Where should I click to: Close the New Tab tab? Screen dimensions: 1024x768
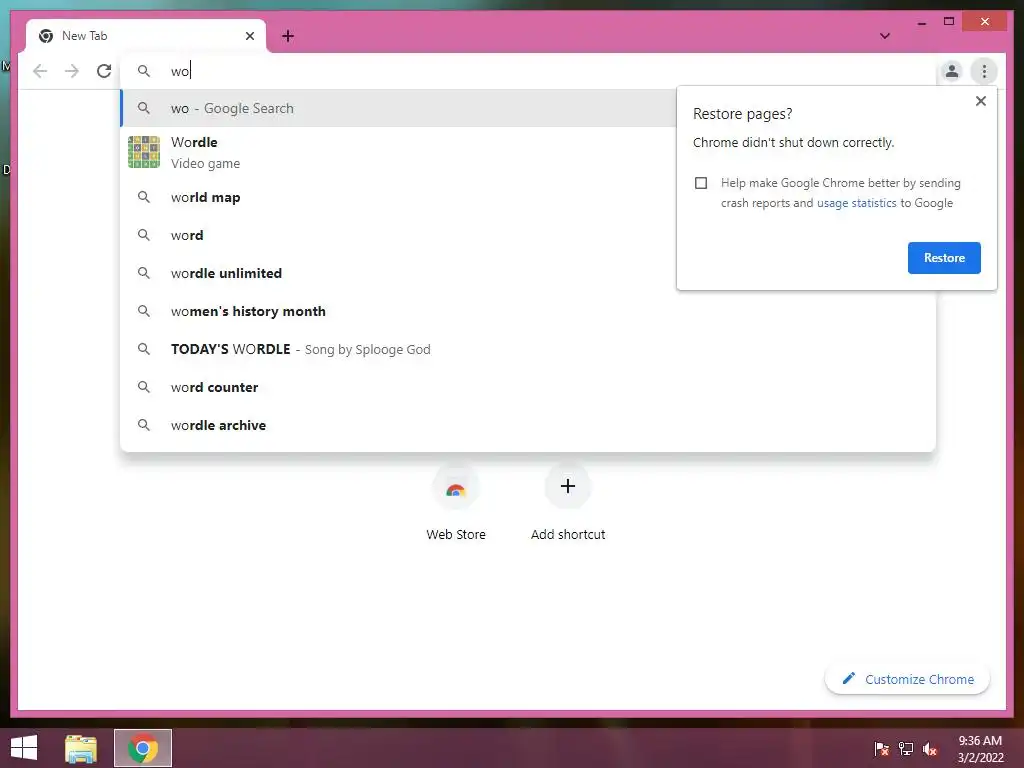point(249,36)
